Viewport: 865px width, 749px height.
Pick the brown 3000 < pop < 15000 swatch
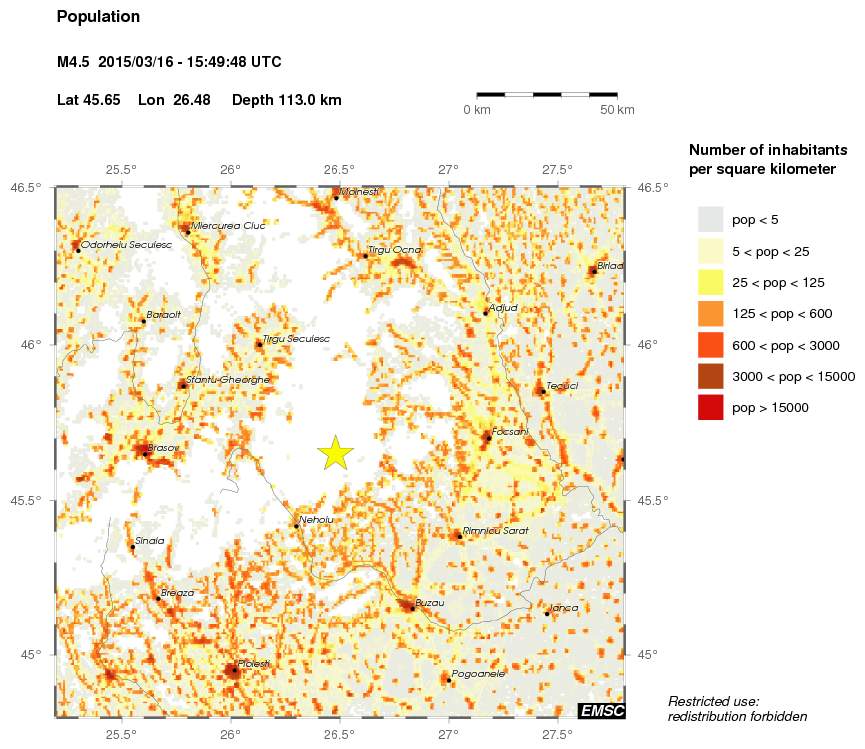[x=710, y=376]
